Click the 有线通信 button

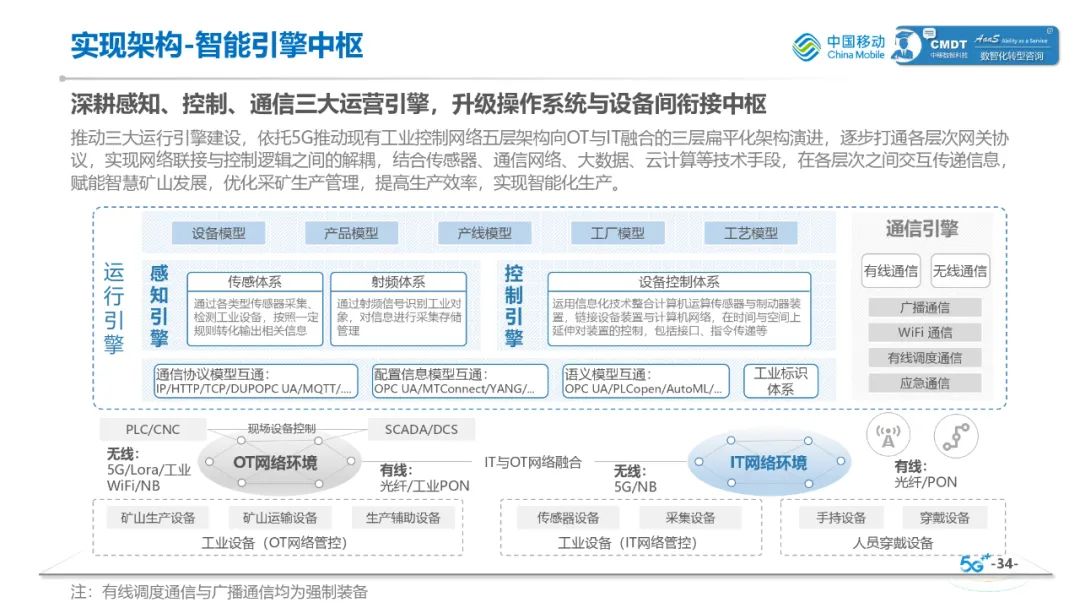(x=890, y=270)
